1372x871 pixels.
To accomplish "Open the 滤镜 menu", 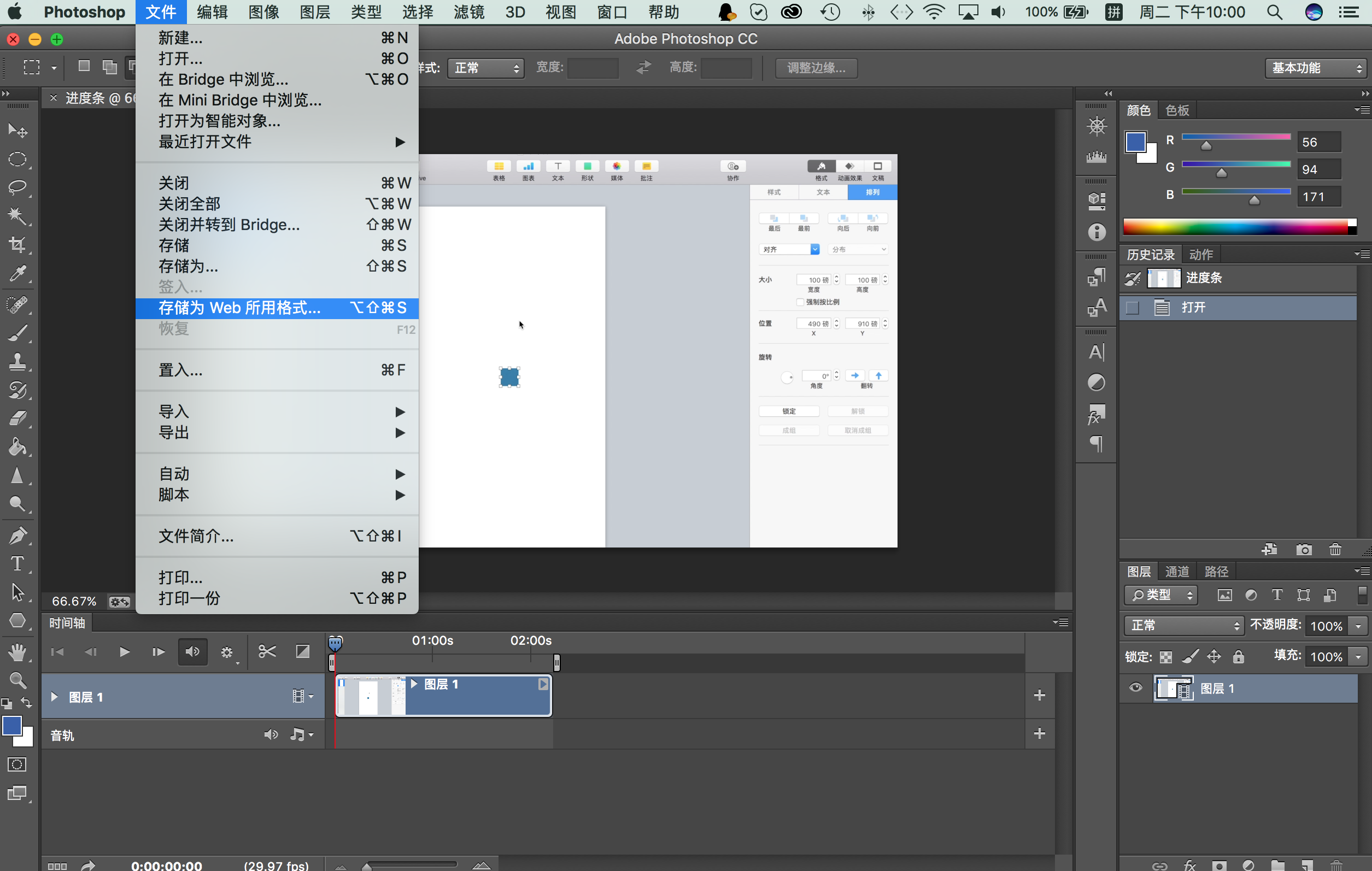I will tap(469, 12).
